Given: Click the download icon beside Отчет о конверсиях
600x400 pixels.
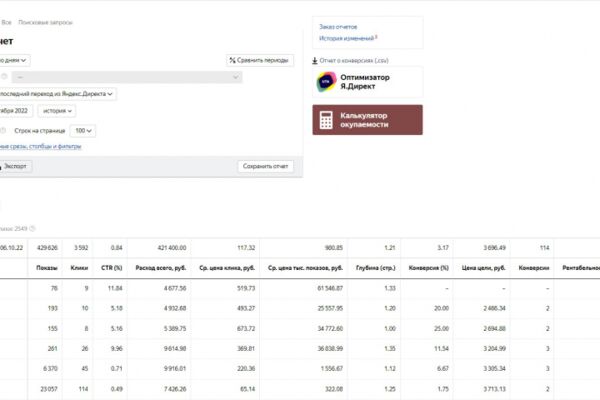Looking at the screenshot, I should pos(315,60).
